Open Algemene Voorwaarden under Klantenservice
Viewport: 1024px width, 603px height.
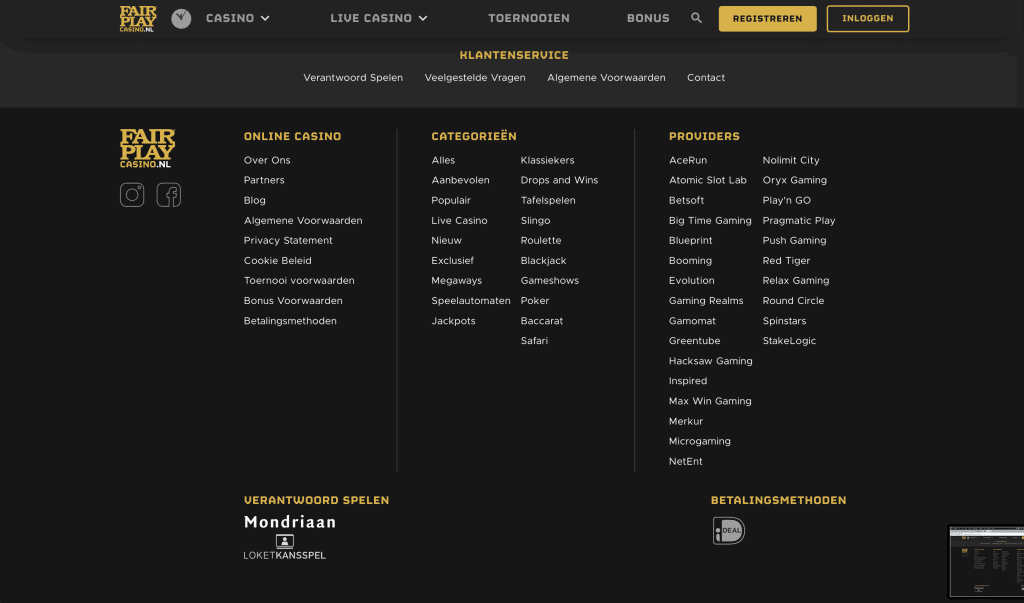point(606,78)
